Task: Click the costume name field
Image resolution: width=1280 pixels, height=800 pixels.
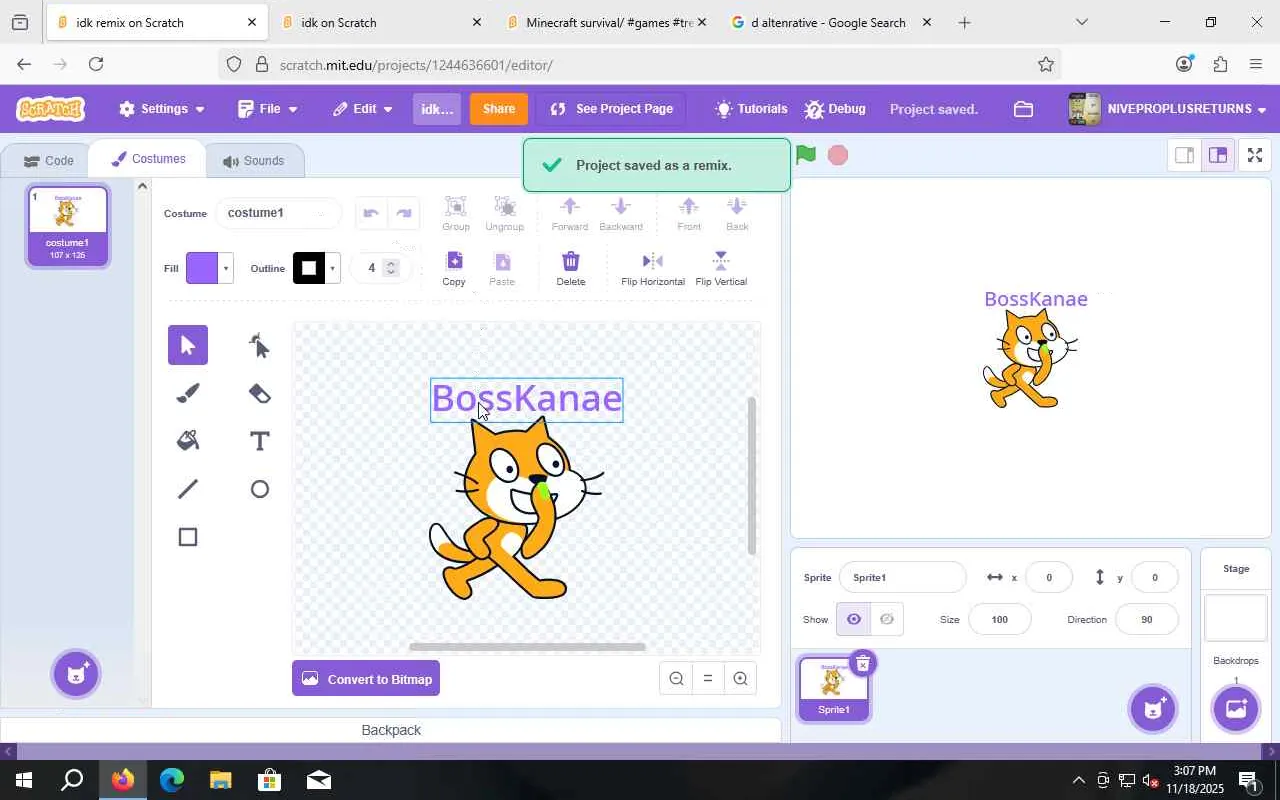Action: (278, 213)
